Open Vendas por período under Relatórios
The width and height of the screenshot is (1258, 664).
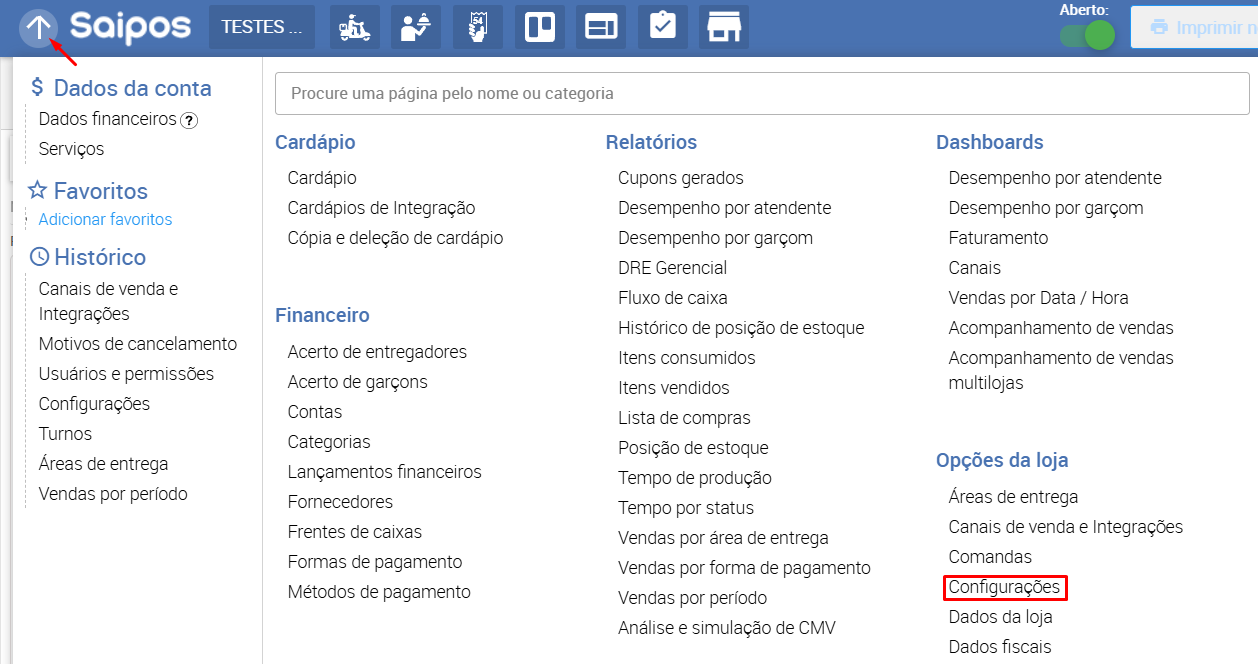tap(693, 598)
